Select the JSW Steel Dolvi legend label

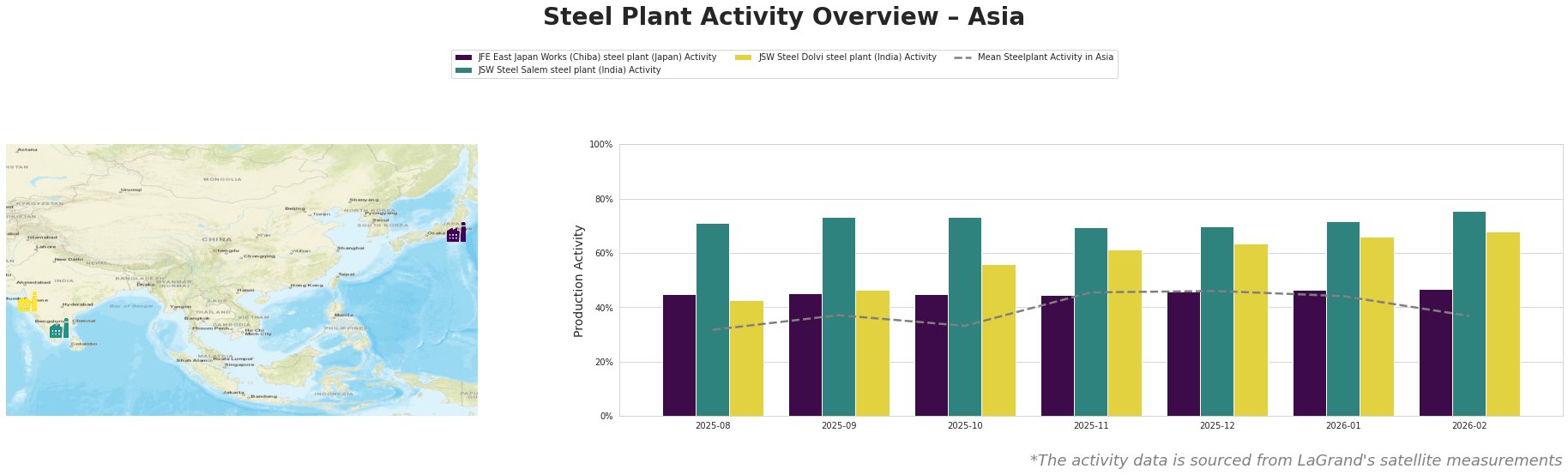pyautogui.click(x=847, y=57)
